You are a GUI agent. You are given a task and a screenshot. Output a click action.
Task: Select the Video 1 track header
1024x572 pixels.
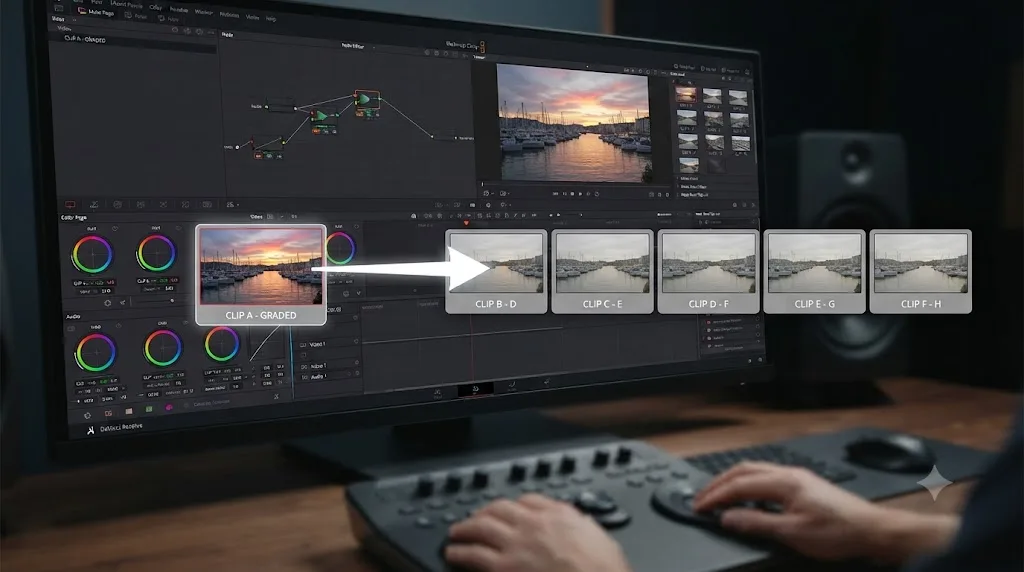[x=329, y=343]
